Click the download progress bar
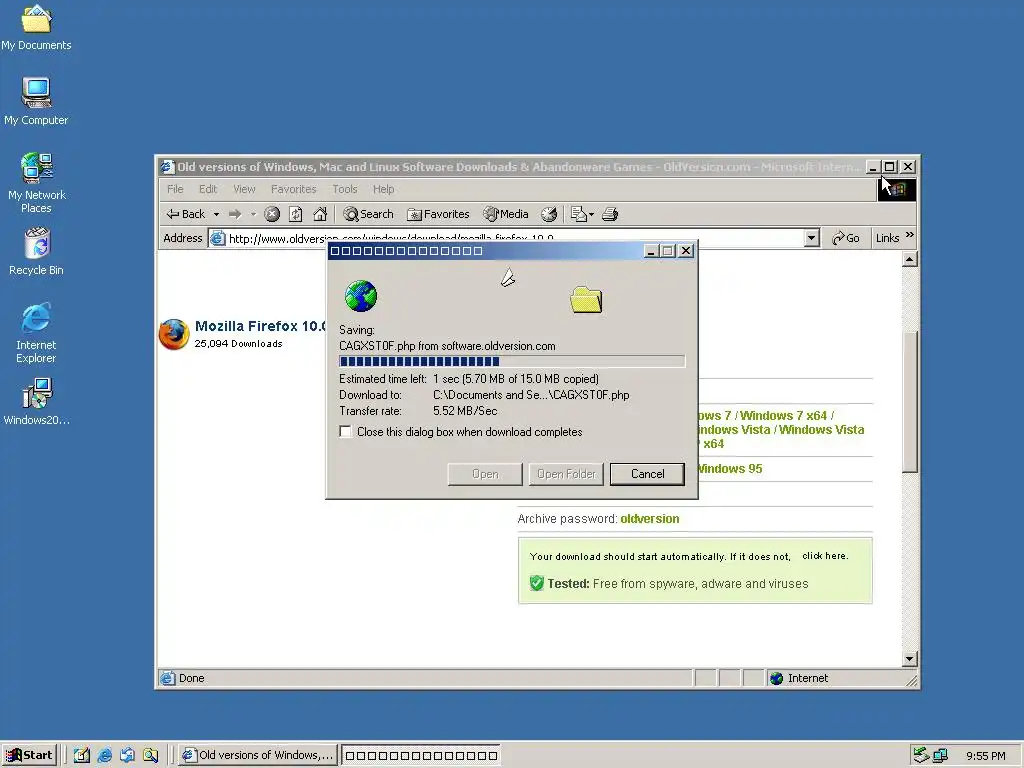 coord(512,361)
